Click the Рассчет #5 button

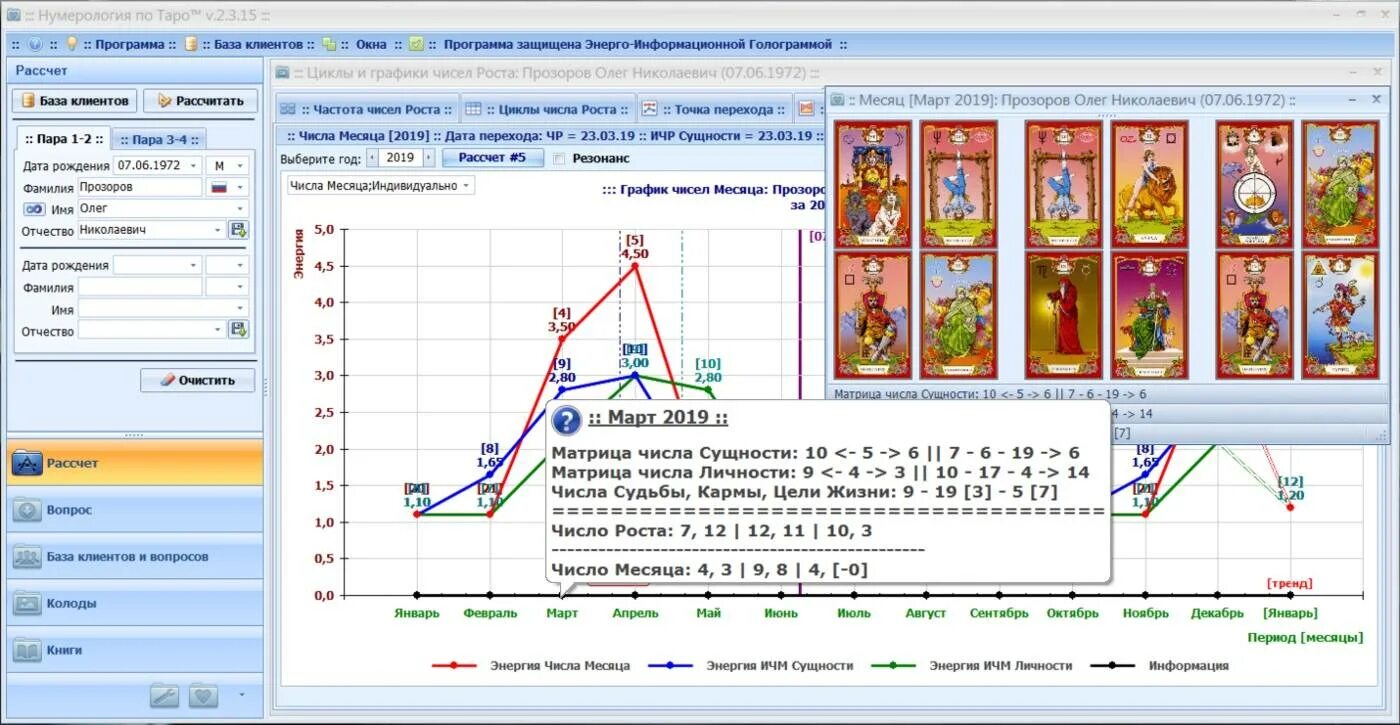tap(493, 158)
